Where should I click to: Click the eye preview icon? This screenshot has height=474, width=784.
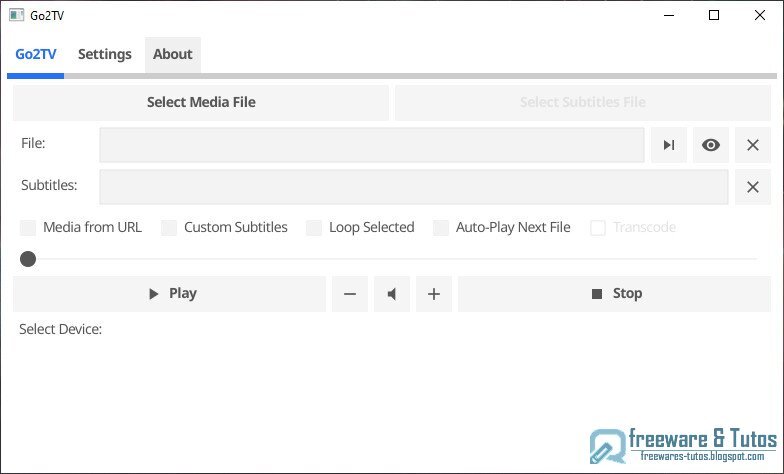[711, 145]
